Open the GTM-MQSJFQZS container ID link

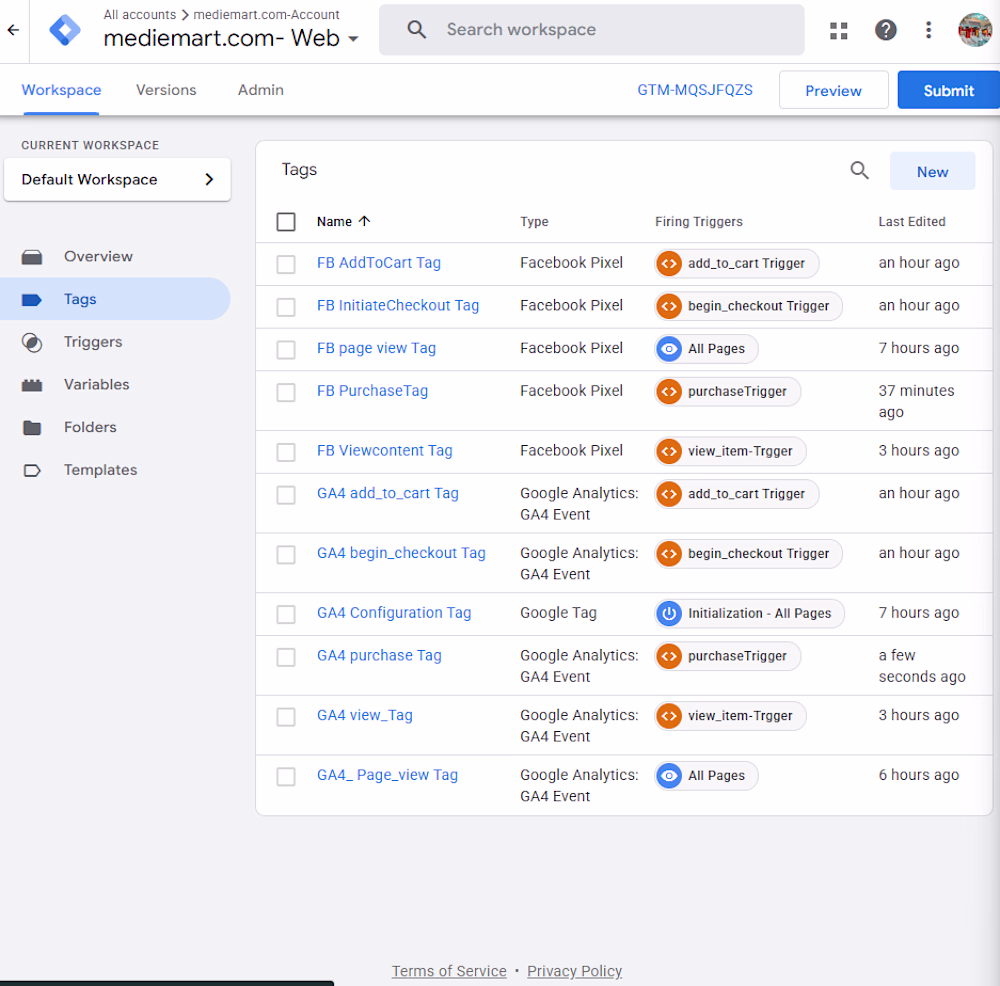[x=695, y=90]
